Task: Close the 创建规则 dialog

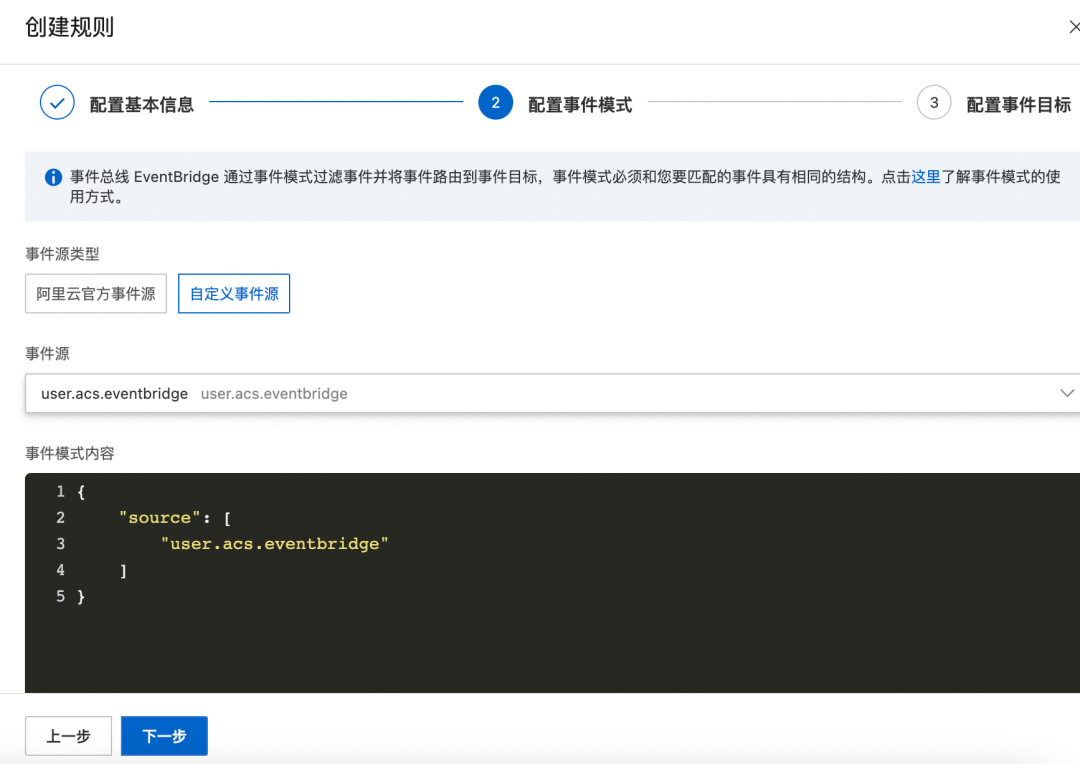Action: tap(1074, 27)
